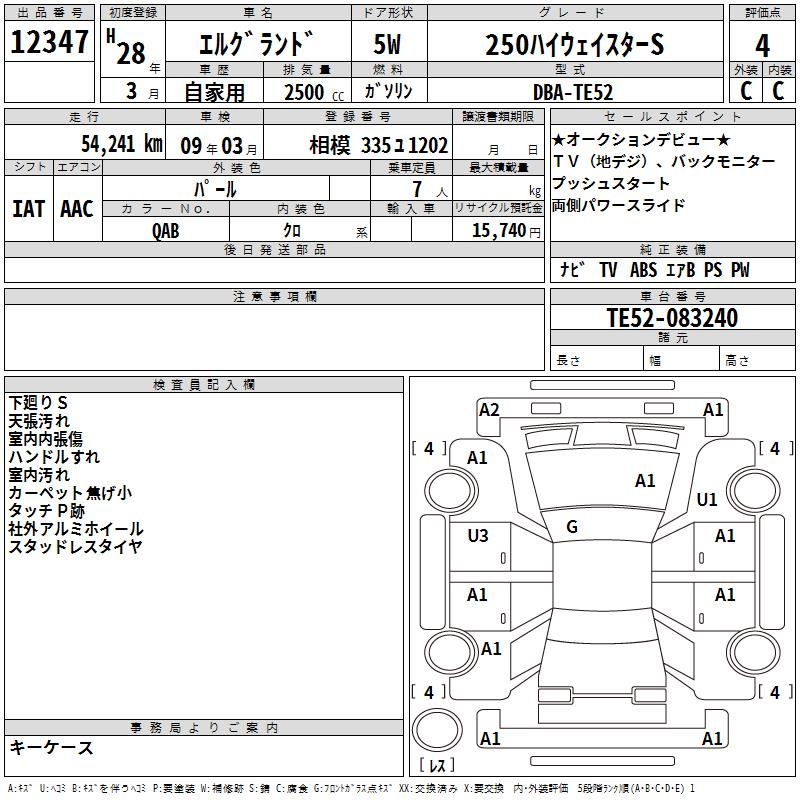Click displacement value 2500 cc

tap(314, 92)
